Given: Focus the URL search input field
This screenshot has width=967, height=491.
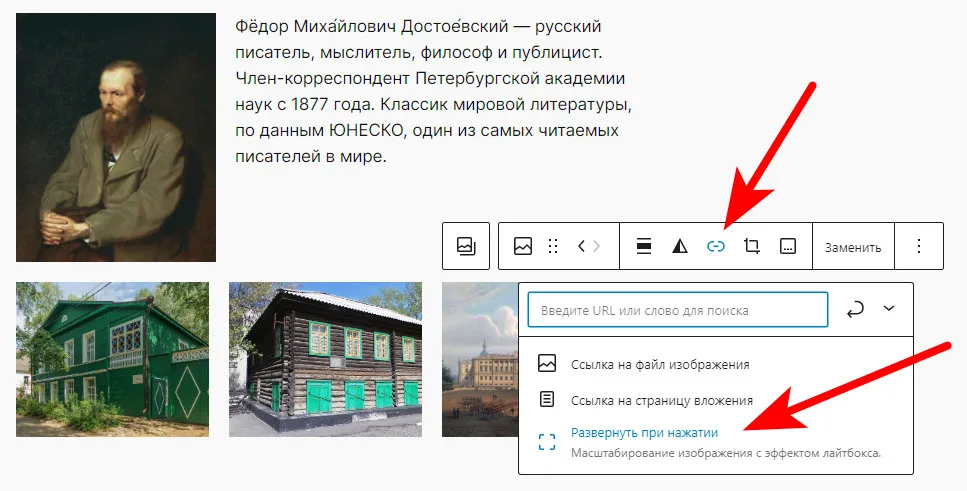Looking at the screenshot, I should coord(677,310).
